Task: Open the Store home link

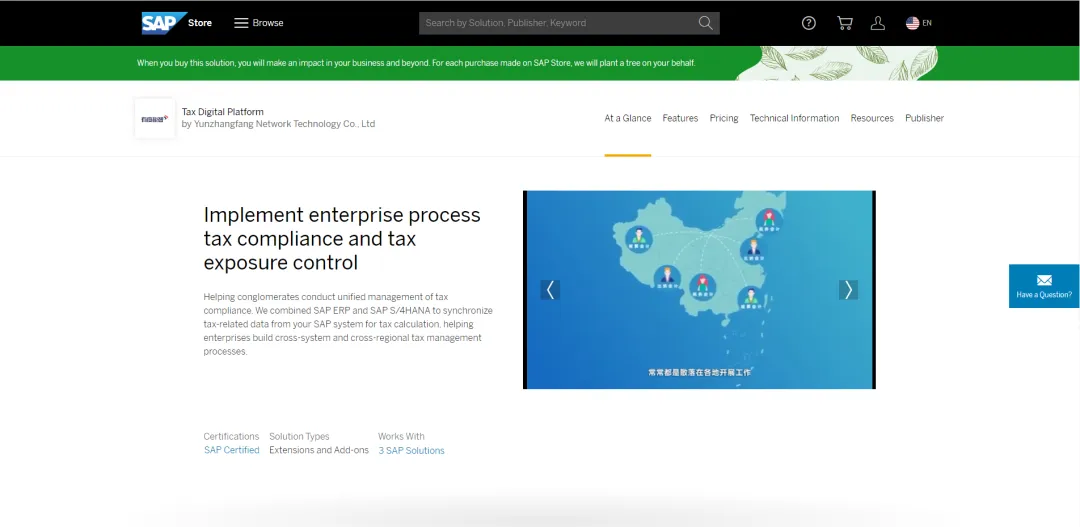Action: [200, 23]
